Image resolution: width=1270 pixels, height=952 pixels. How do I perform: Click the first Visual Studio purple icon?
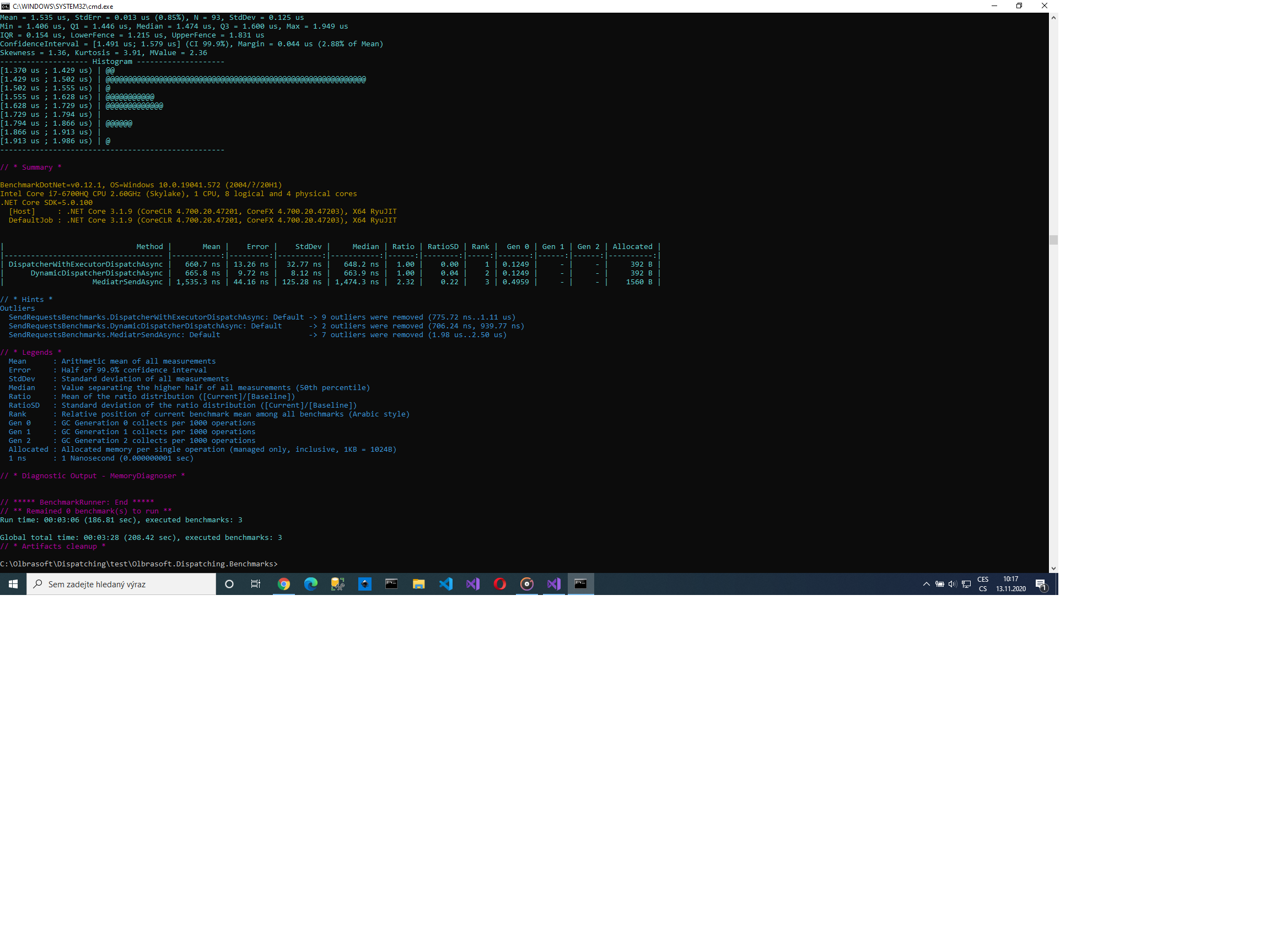coord(472,583)
